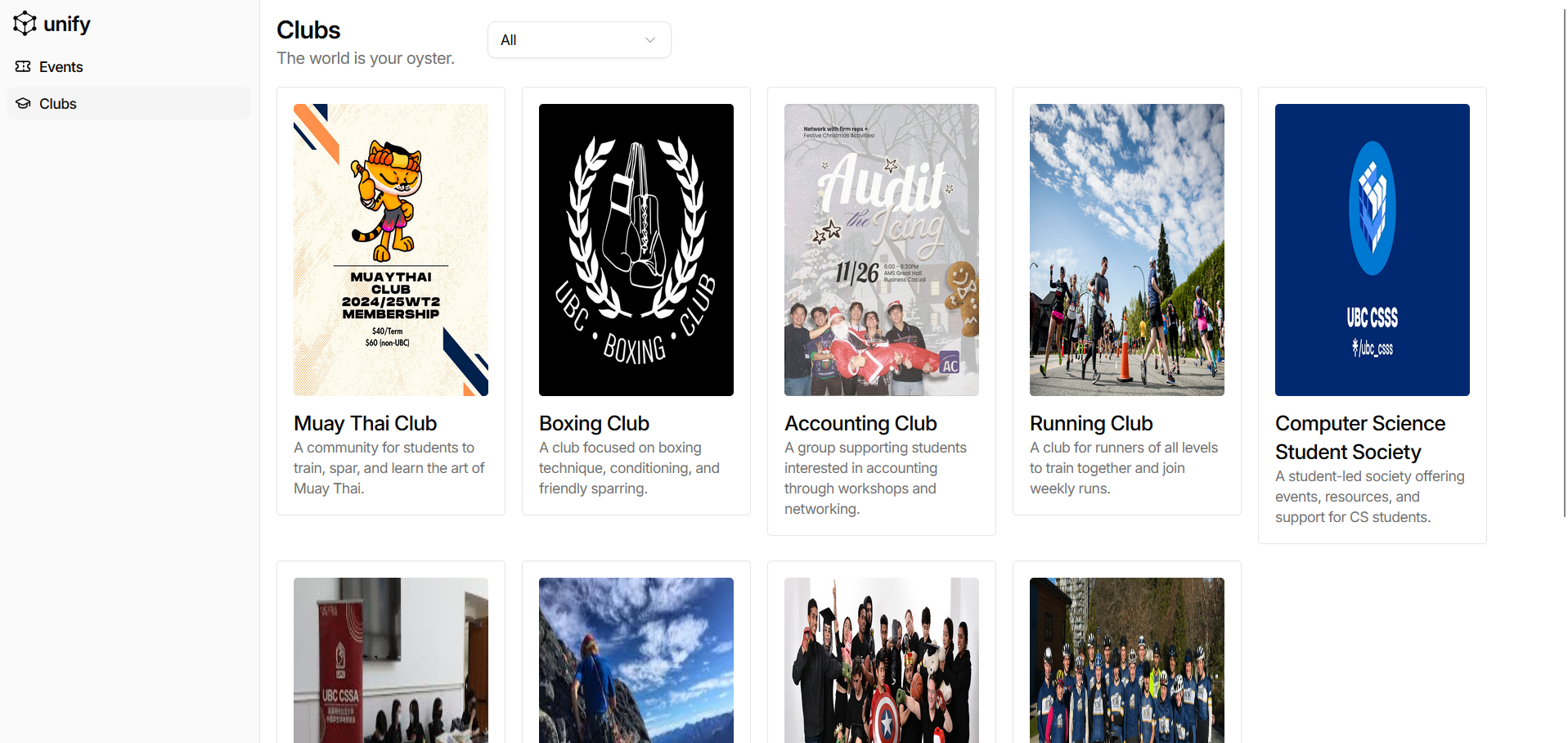Select the Accounting Club title
This screenshot has width=1568, height=743.
pos(860,423)
